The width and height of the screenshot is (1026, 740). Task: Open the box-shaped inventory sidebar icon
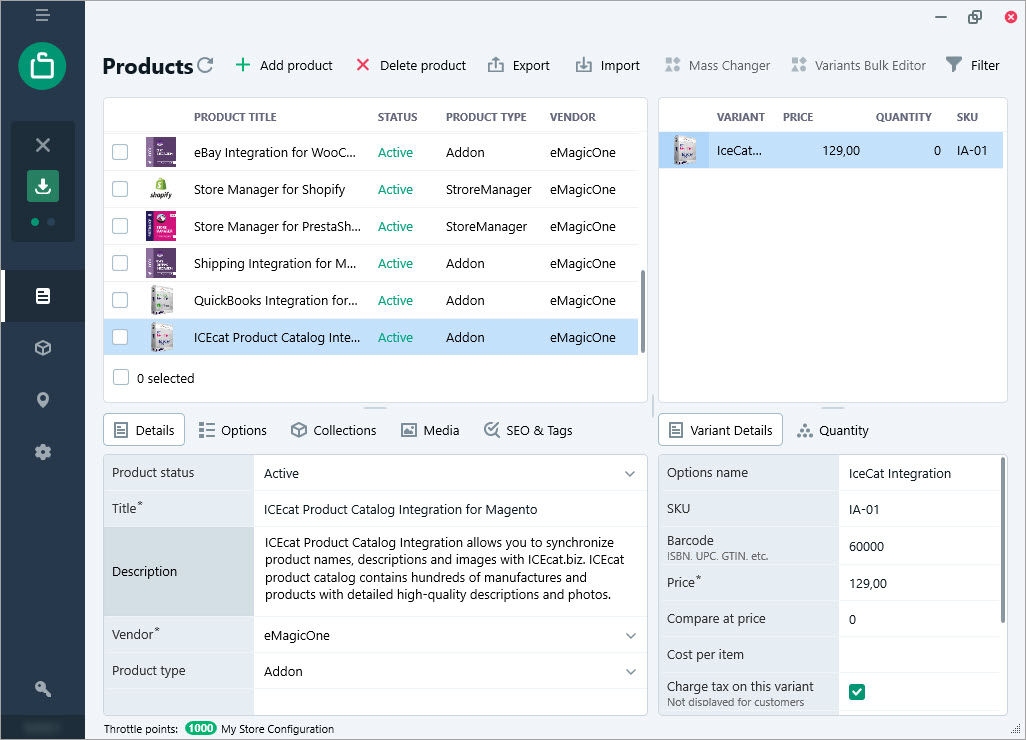43,347
